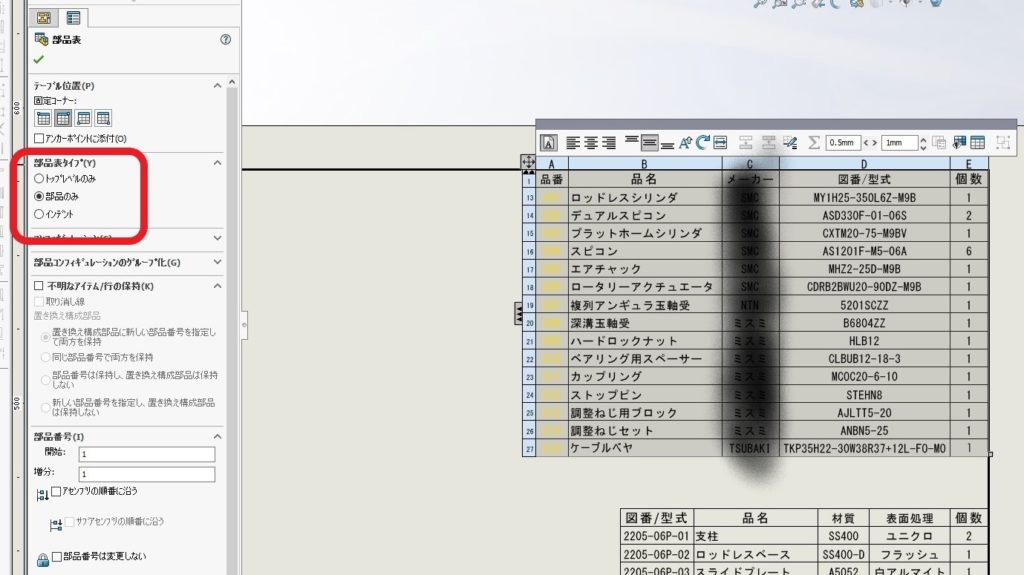Image resolution: width=1024 pixels, height=575 pixels.
Task: Collapse the テーブル位置 section
Action: (218, 86)
